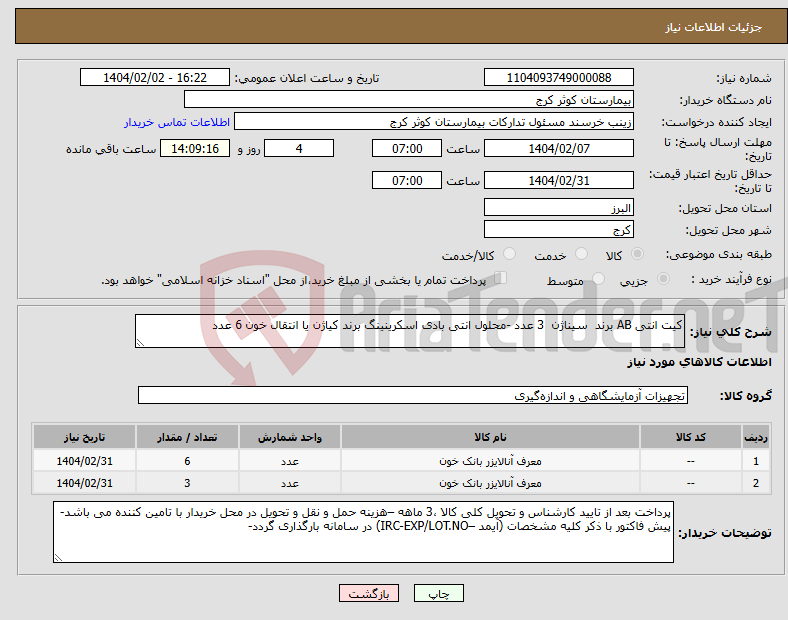
Task: Click the کد کالا column header
Action: click(x=691, y=437)
